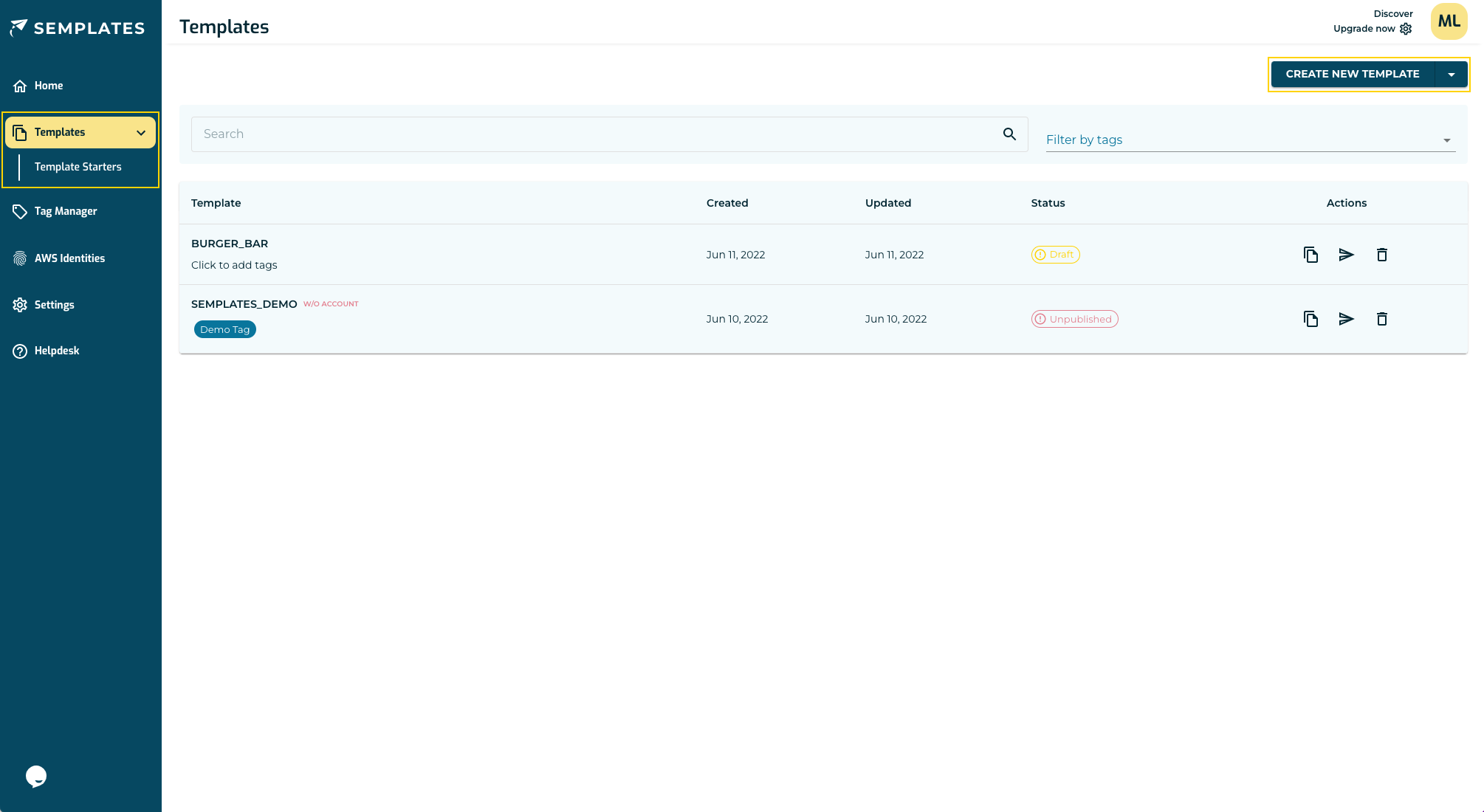Image resolution: width=1484 pixels, height=812 pixels.
Task: Send the BURGER_BAR template test email
Action: 1346,255
